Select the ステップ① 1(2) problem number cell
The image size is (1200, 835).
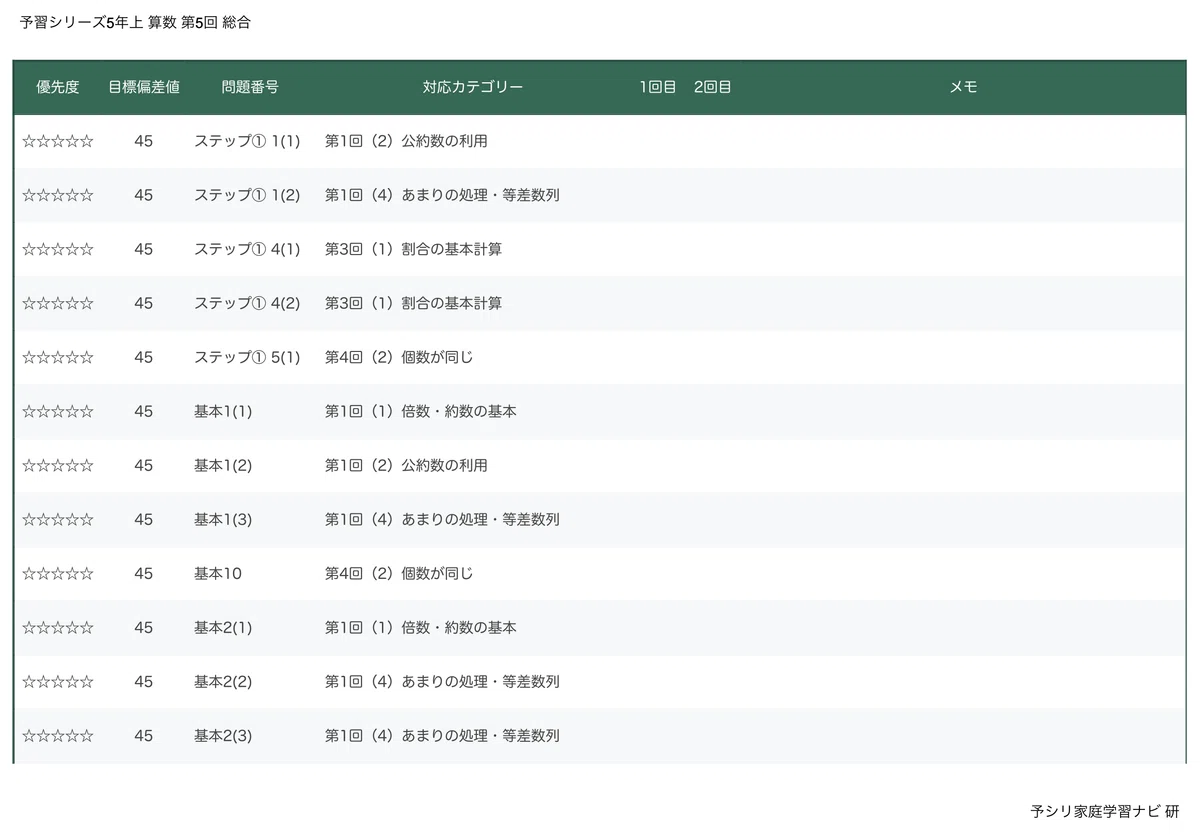click(247, 196)
